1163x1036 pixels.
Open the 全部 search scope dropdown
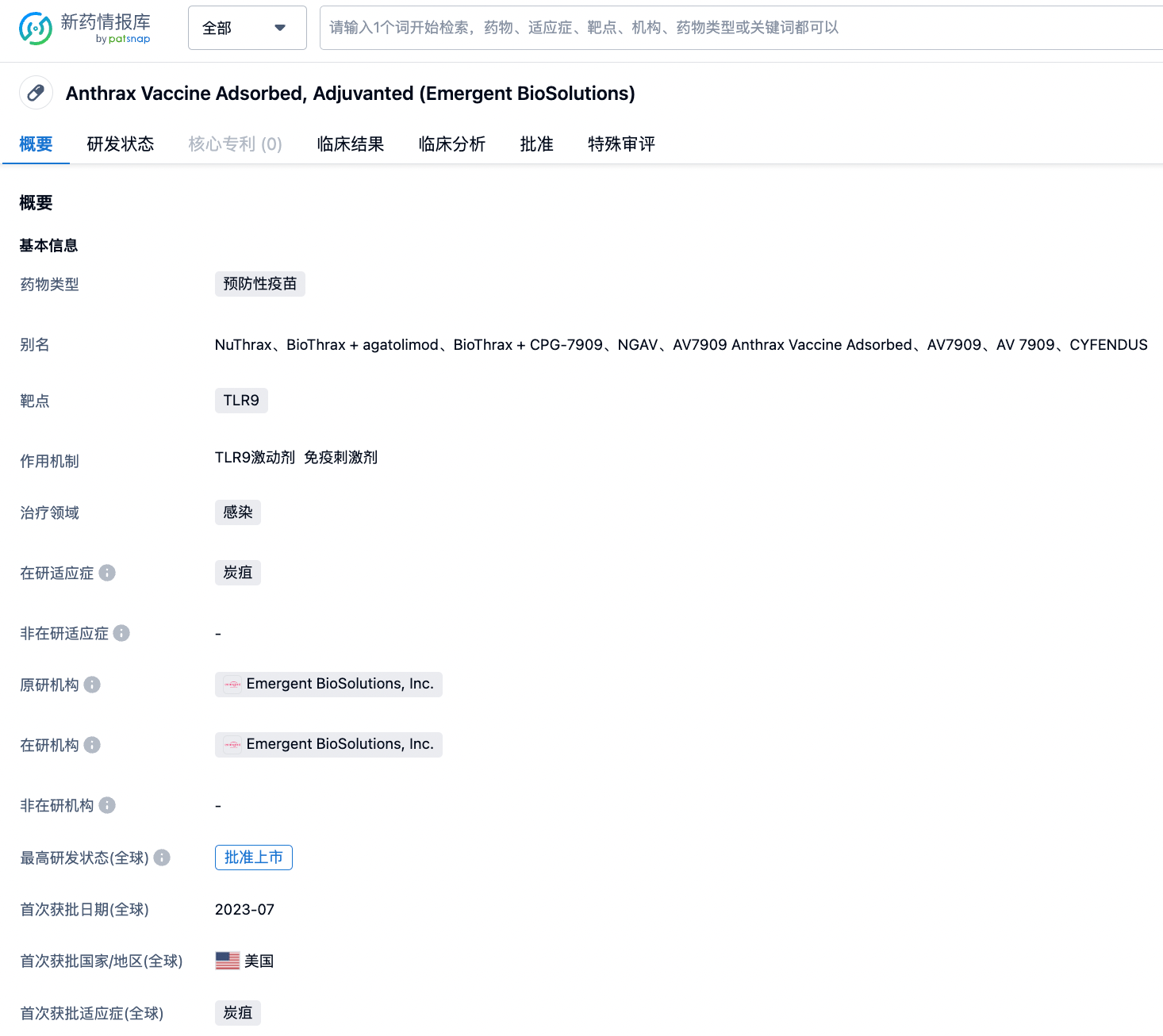point(248,28)
